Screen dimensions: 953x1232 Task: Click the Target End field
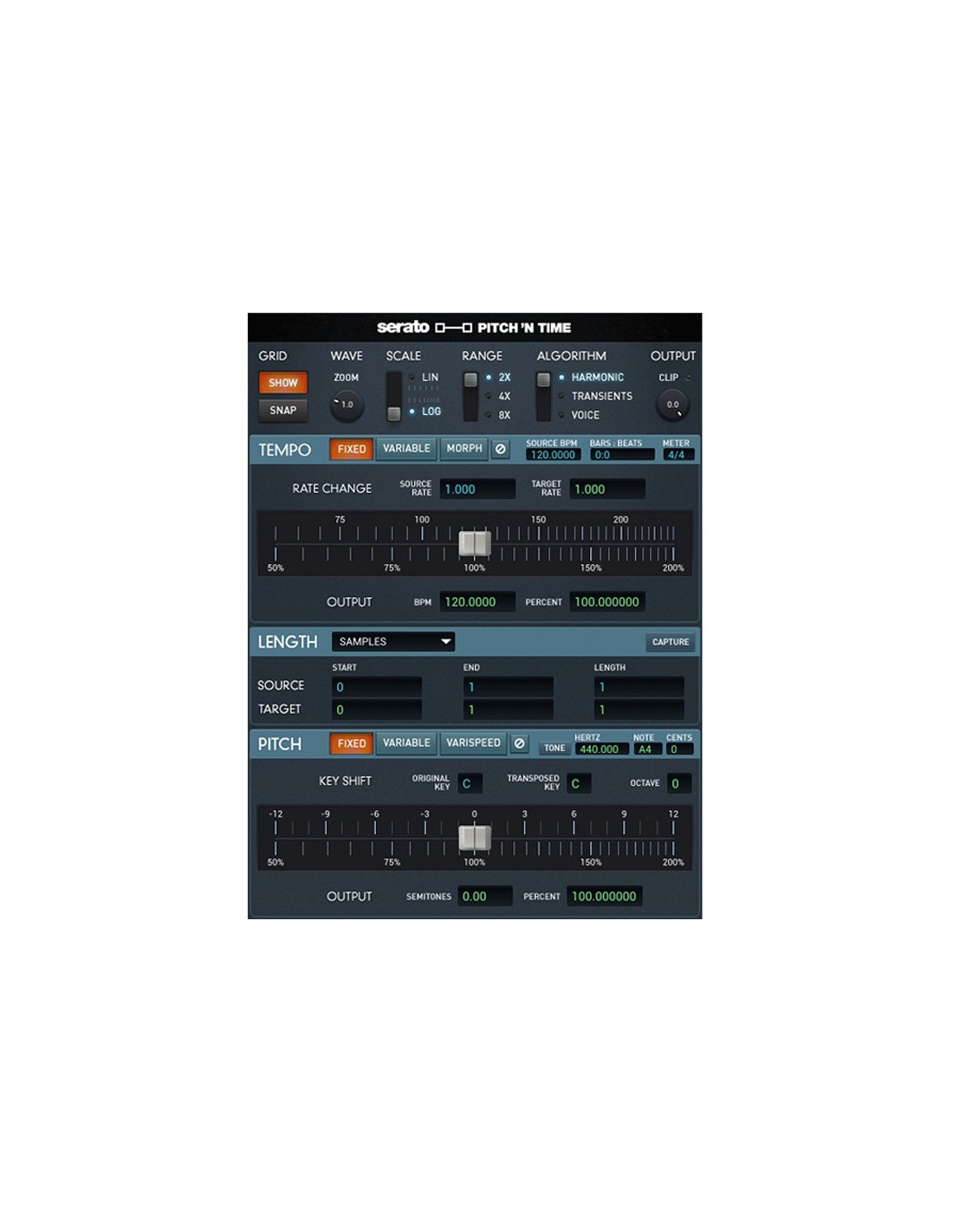[509, 710]
